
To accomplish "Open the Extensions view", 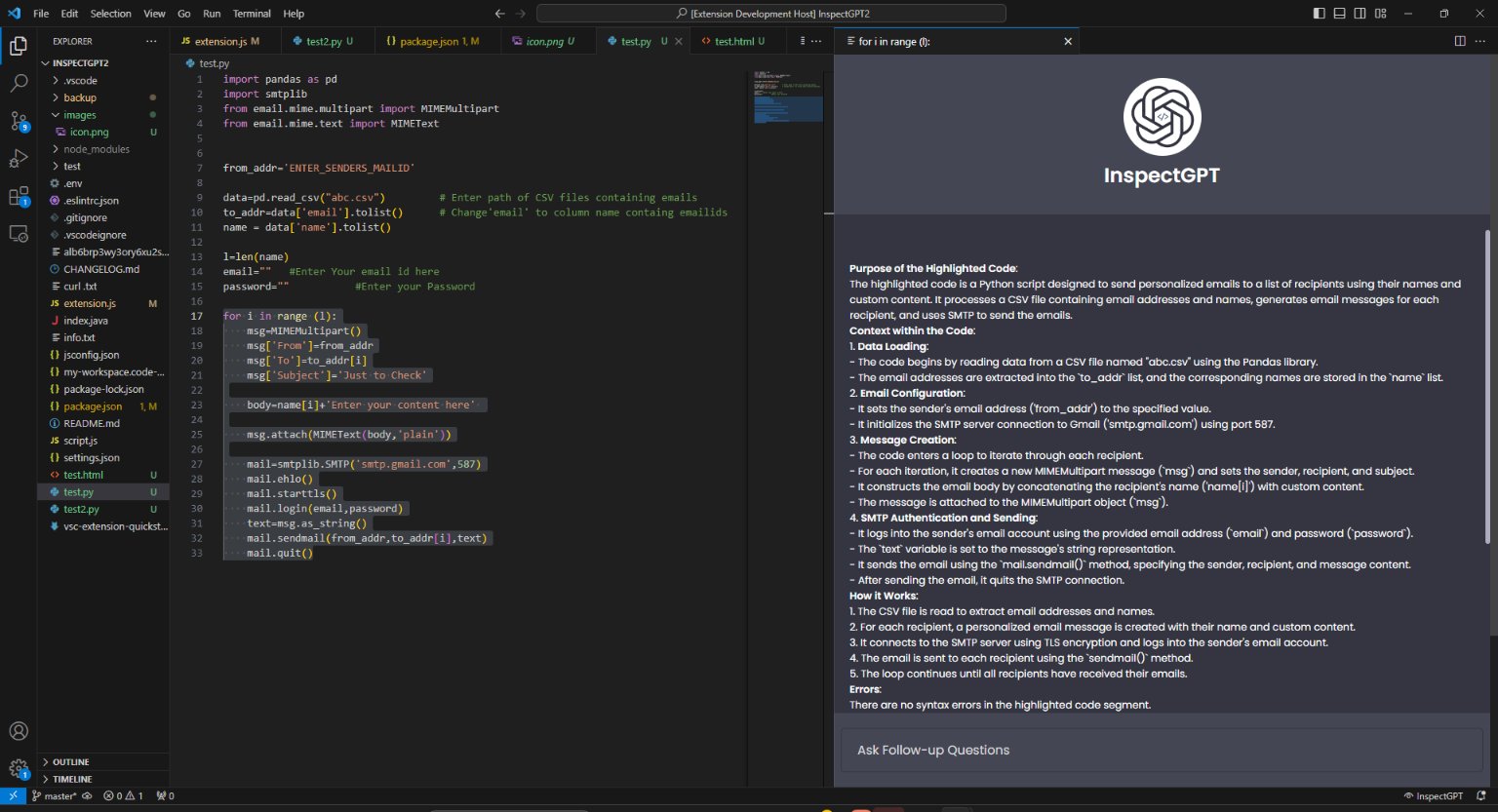I will click(19, 197).
